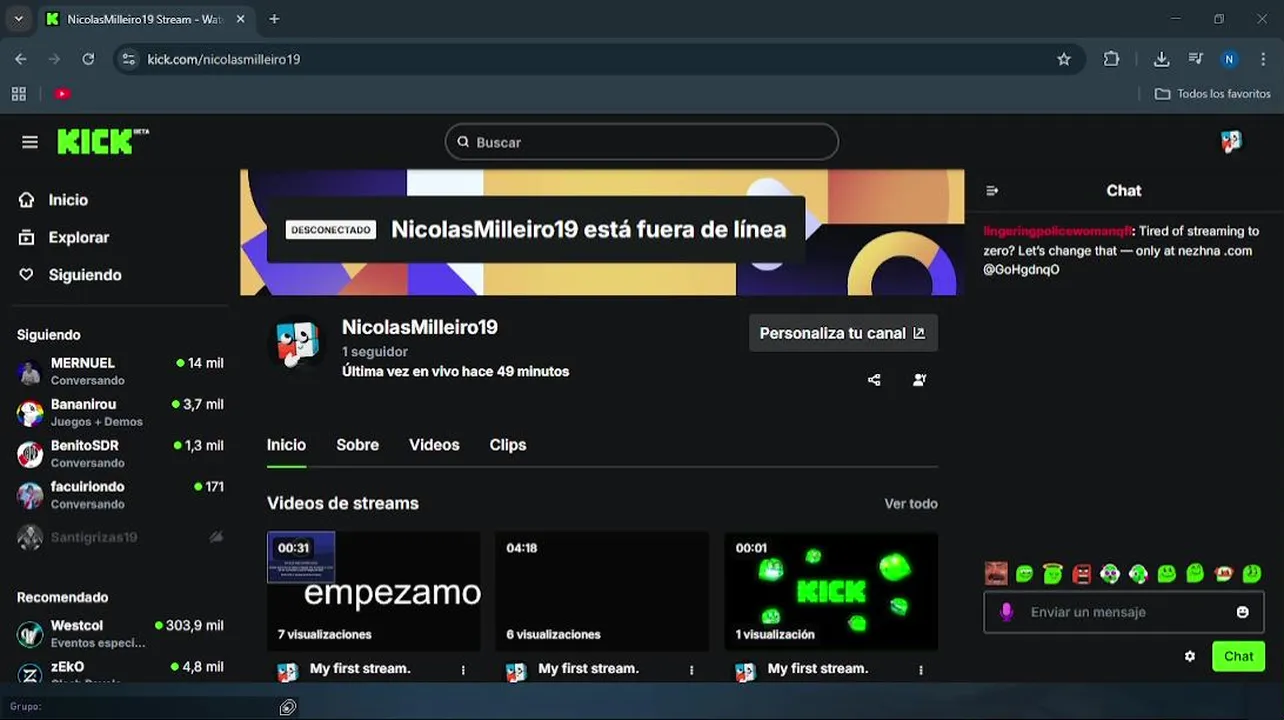The height and width of the screenshot is (720, 1284).
Task: Click the Enviar un mensaje input
Action: click(1124, 612)
